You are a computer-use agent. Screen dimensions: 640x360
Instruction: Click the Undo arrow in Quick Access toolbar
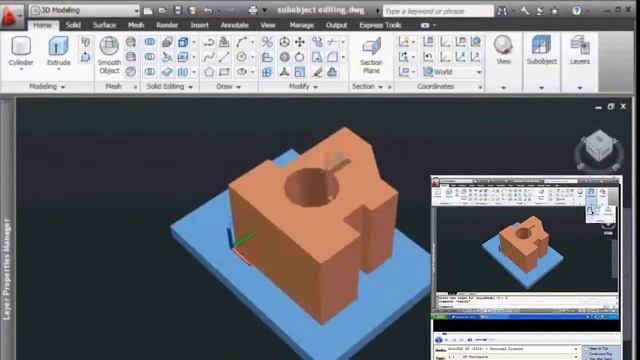click(208, 11)
